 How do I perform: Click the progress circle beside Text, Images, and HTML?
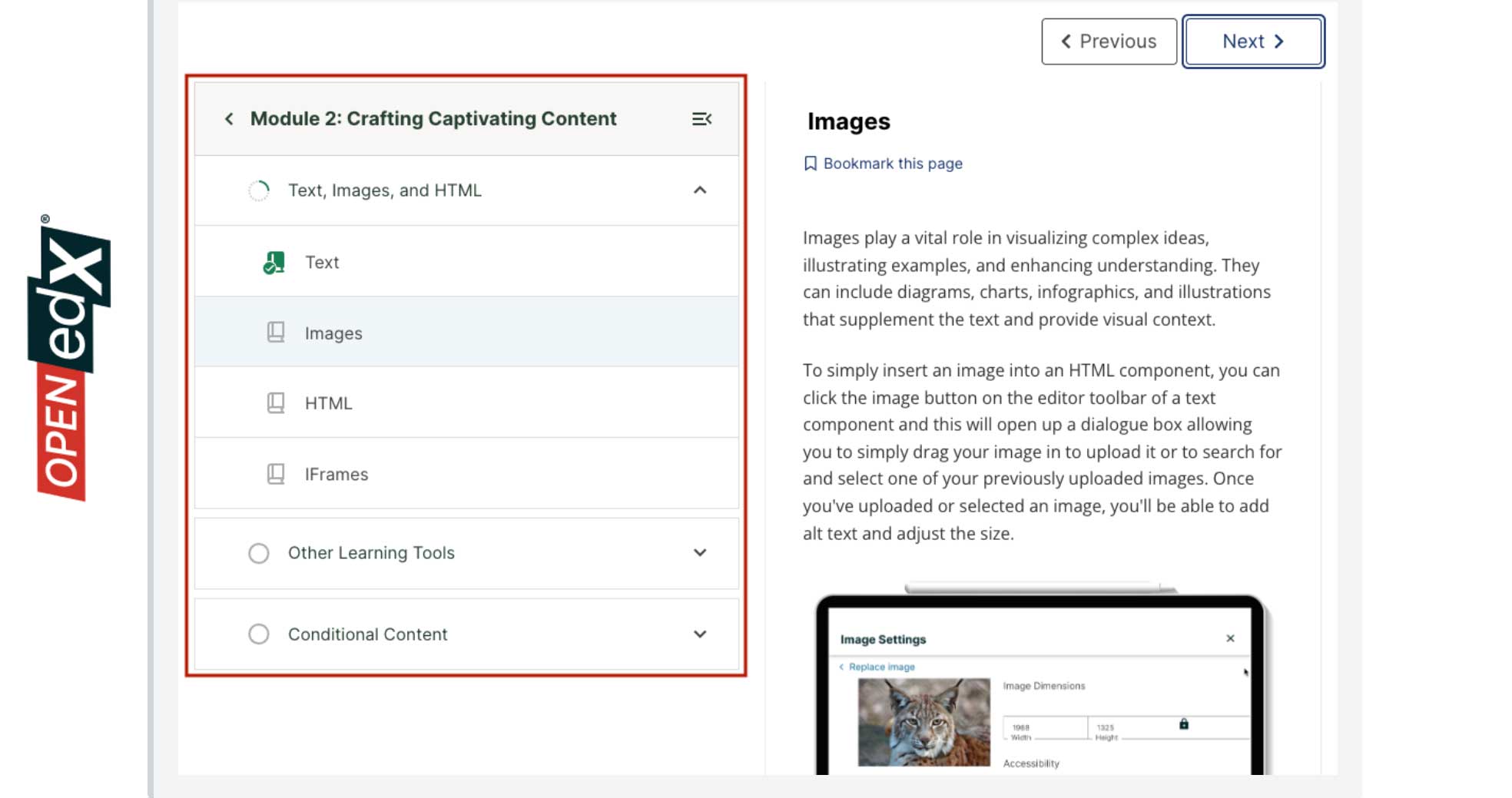[259, 190]
